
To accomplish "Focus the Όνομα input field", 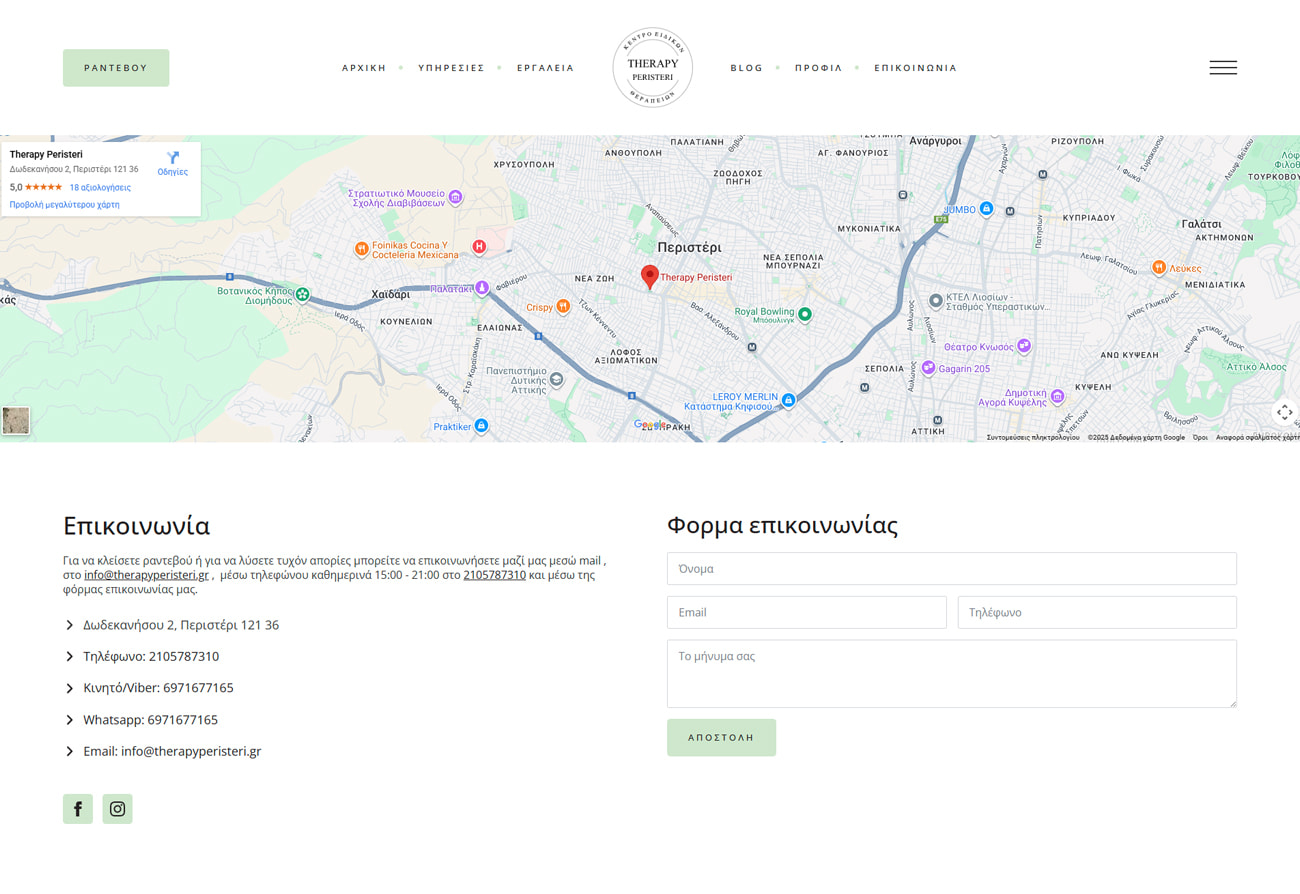I will click(951, 569).
